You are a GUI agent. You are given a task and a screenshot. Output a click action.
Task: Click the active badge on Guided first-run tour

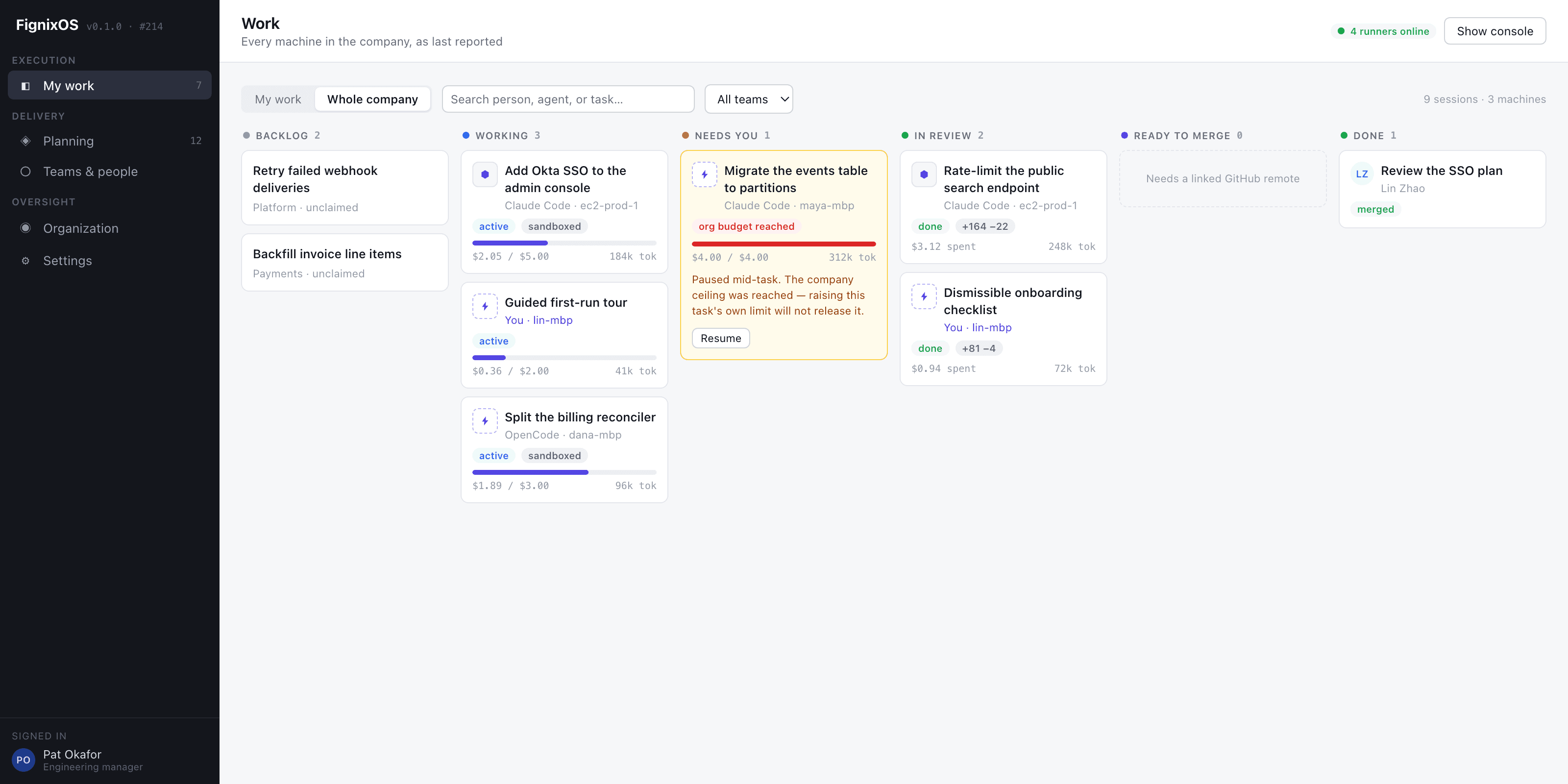click(x=493, y=341)
